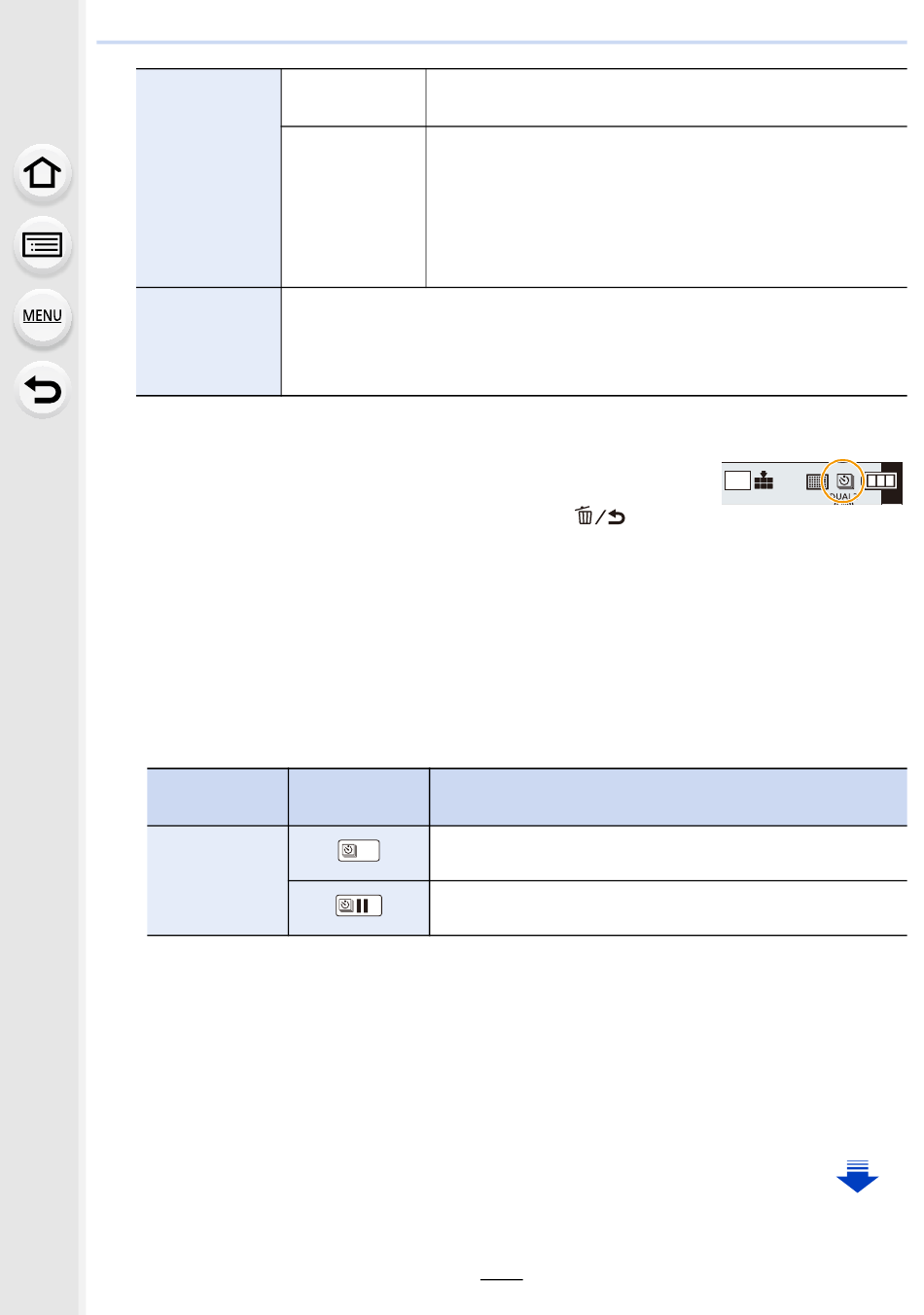
Task: Select the empty white frame icon in camera strip
Action: [x=737, y=480]
